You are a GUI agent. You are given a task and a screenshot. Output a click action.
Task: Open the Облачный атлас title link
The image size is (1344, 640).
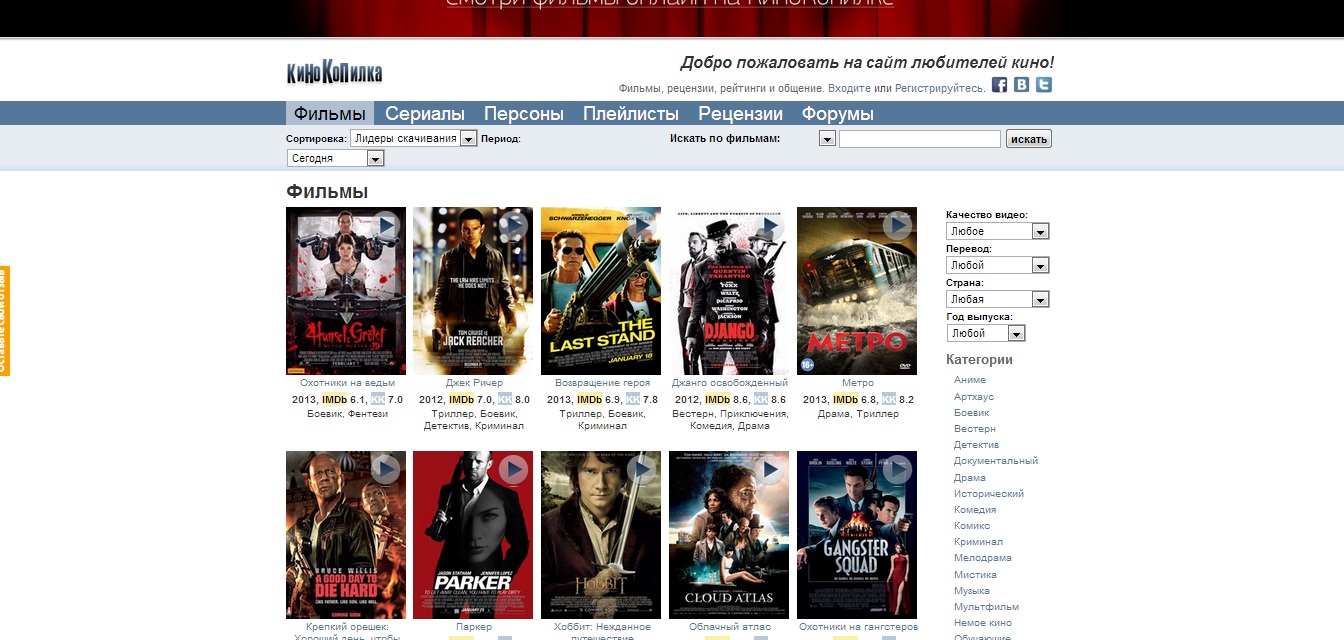pyautogui.click(x=730, y=627)
